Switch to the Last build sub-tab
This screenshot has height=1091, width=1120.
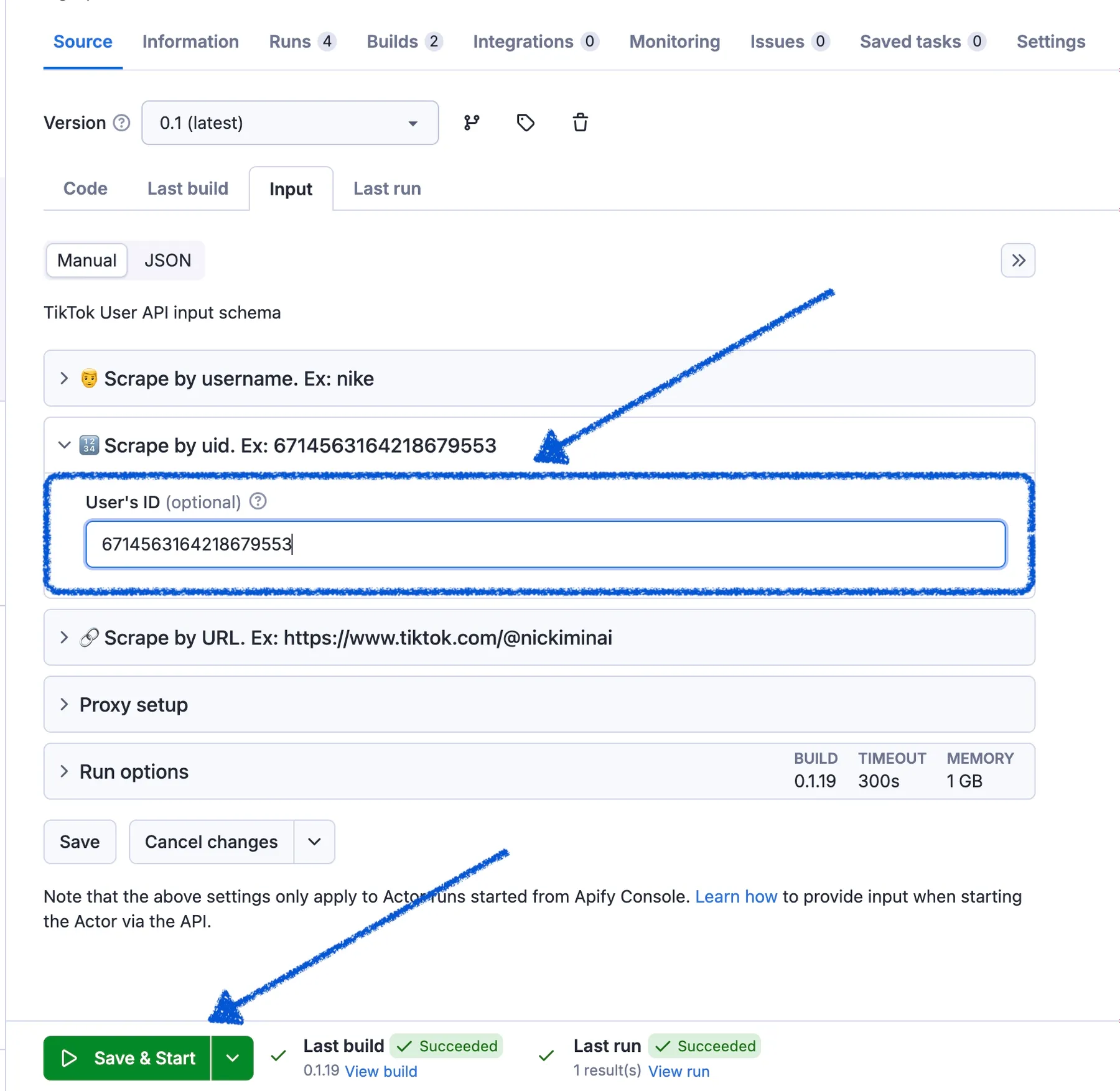[x=188, y=188]
